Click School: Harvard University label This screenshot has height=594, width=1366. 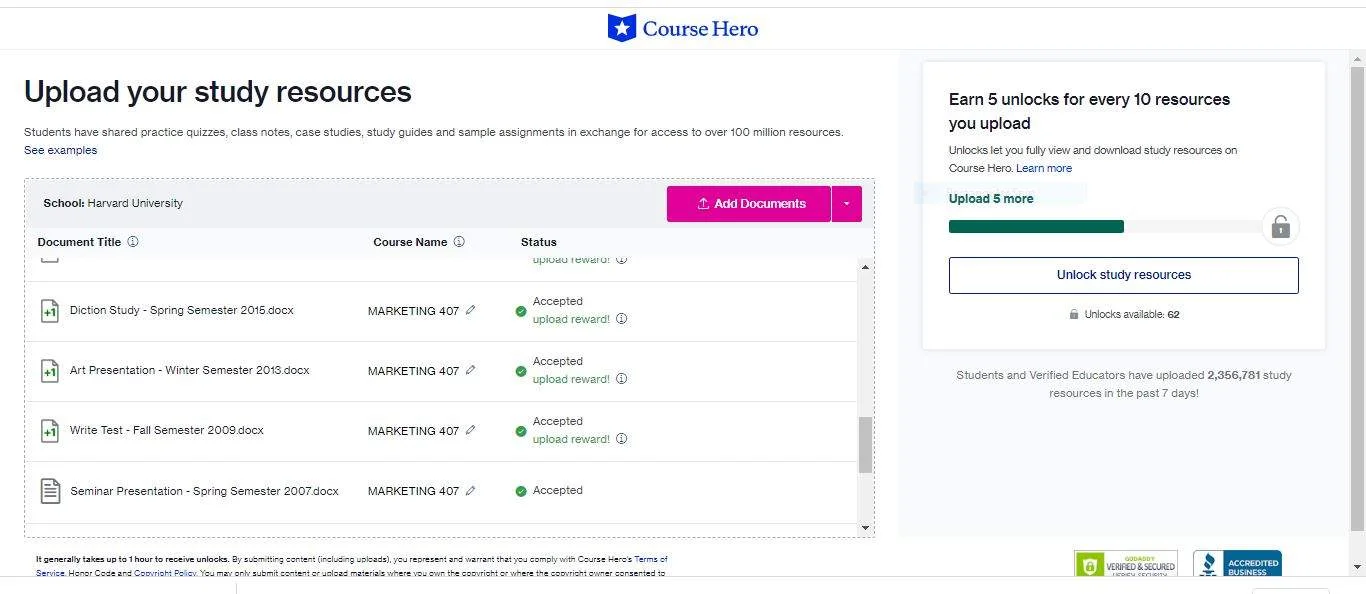click(x=113, y=203)
